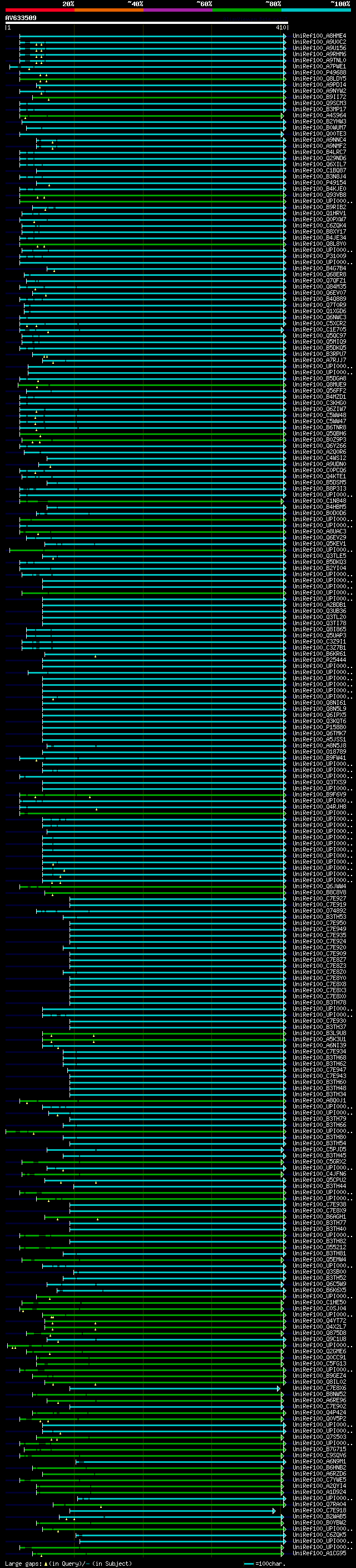The width and height of the screenshot is (356, 1568).
Task: Select the UniRef100_C7E8Z7 hit label
Action: click(x=319, y=959)
